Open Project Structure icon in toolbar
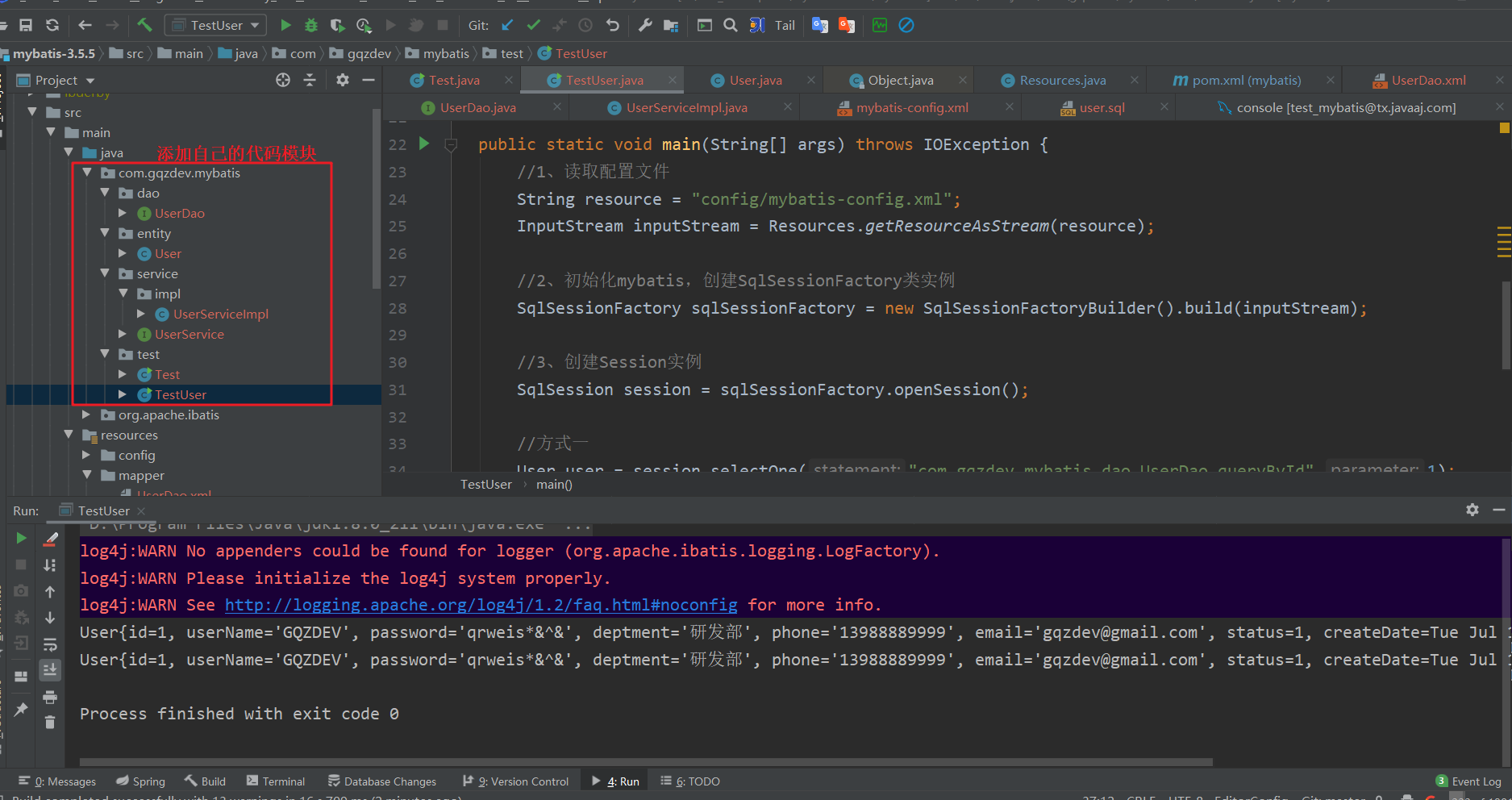Image resolution: width=1512 pixels, height=800 pixels. tap(671, 25)
